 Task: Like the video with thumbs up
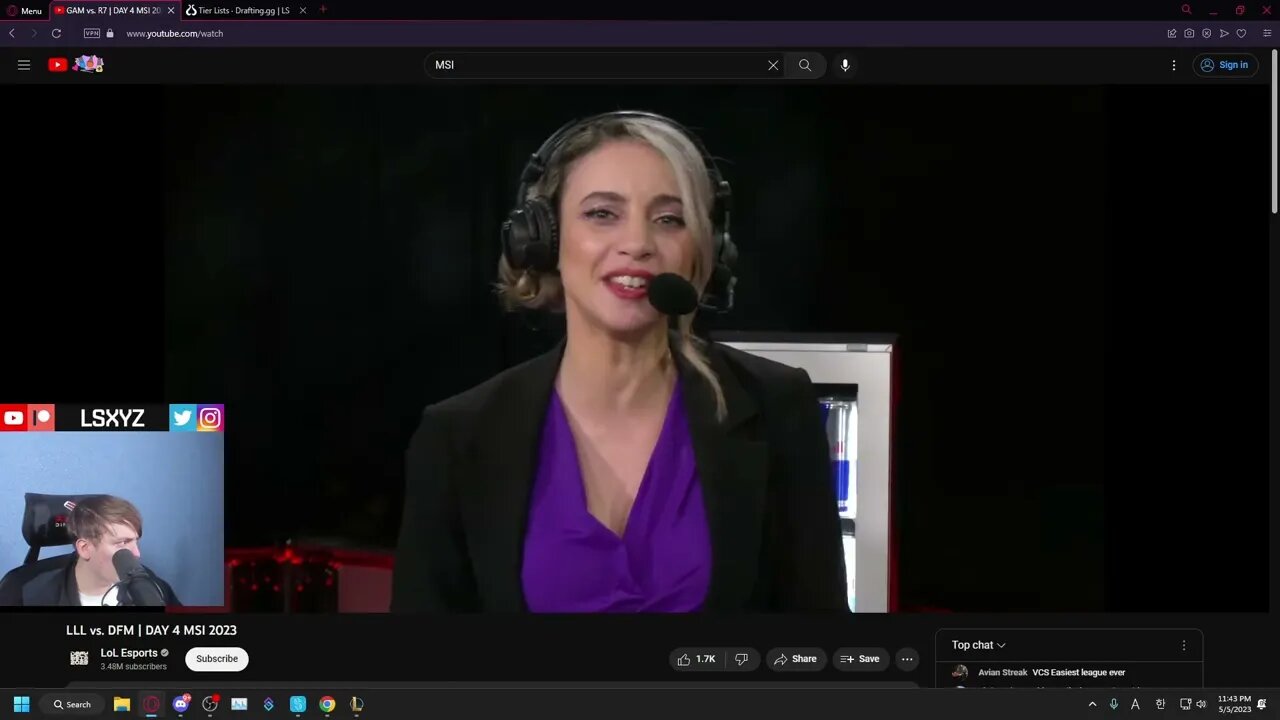click(696, 659)
